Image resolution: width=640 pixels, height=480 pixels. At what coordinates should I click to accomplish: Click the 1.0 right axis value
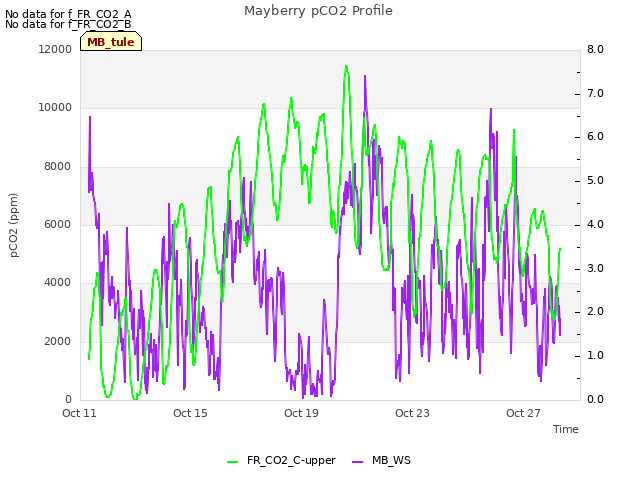[595, 356]
